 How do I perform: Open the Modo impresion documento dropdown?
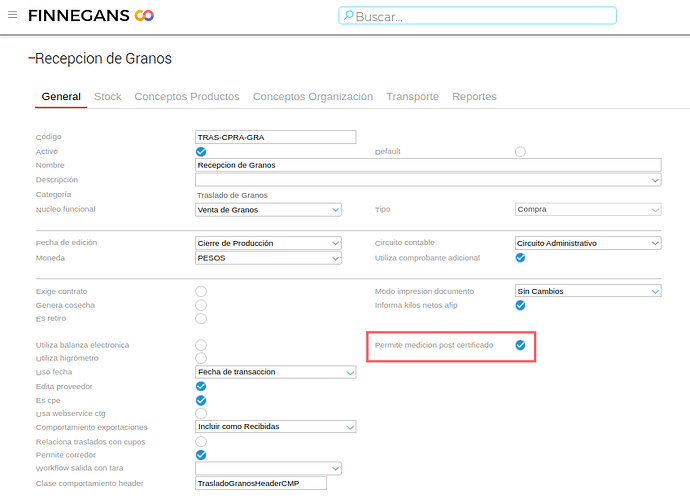[588, 291]
